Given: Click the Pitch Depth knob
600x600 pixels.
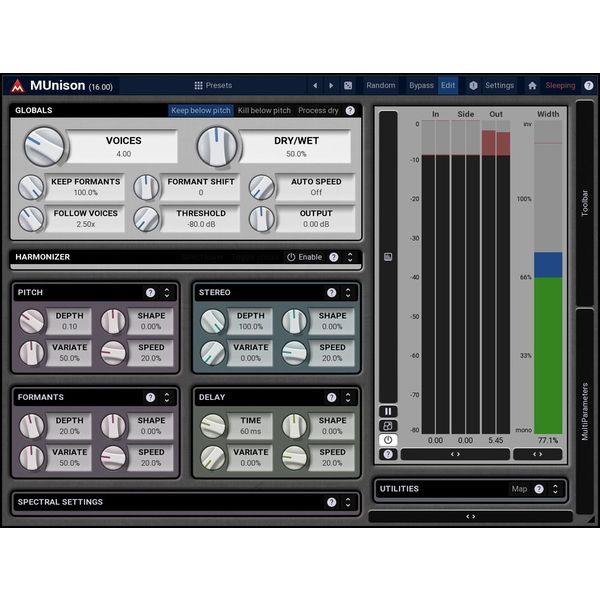Looking at the screenshot, I should [32, 321].
